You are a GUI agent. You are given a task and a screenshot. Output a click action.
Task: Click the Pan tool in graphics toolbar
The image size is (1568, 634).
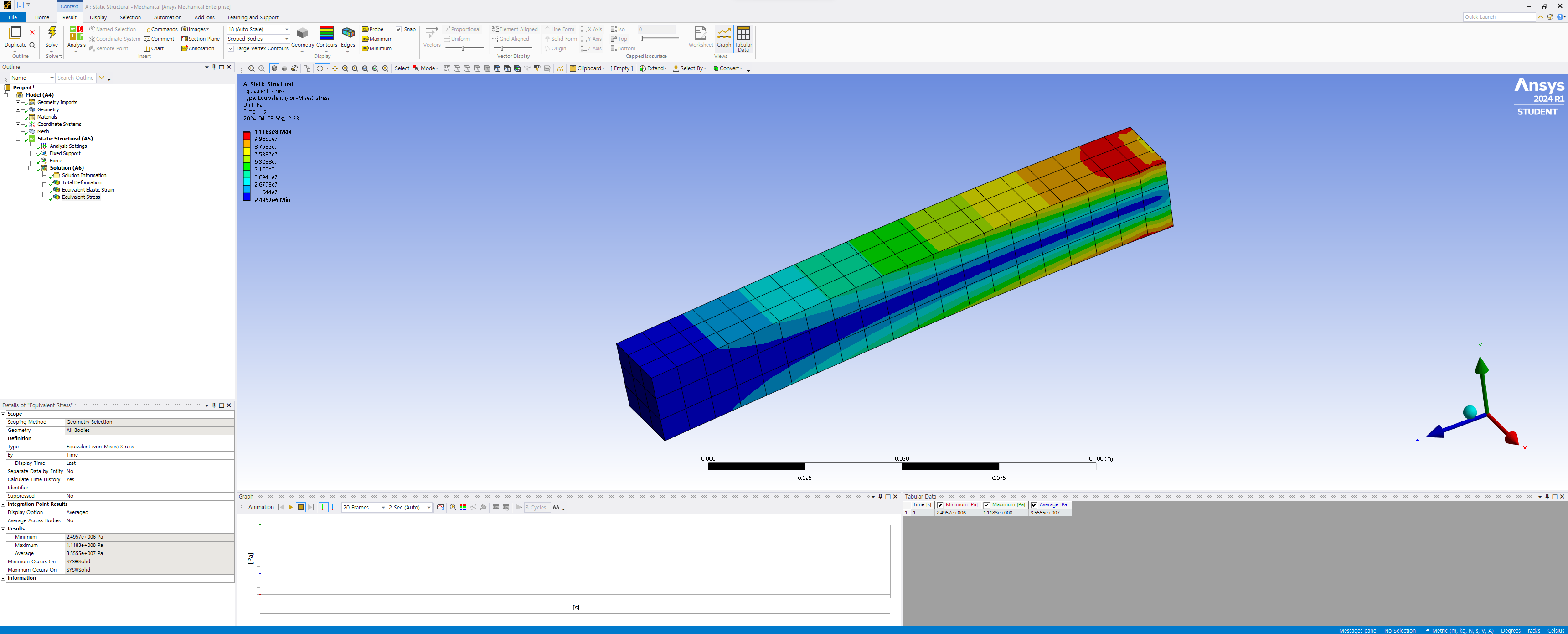tap(335, 69)
